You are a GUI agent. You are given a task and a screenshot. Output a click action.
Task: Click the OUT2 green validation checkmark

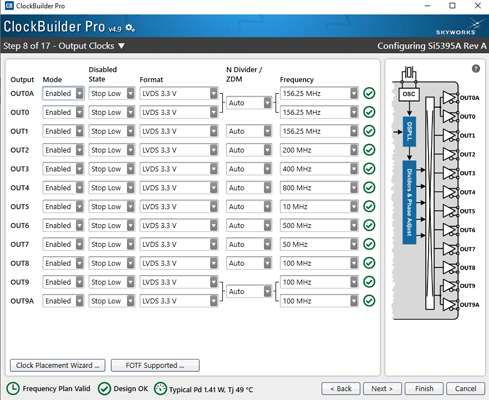(x=369, y=150)
